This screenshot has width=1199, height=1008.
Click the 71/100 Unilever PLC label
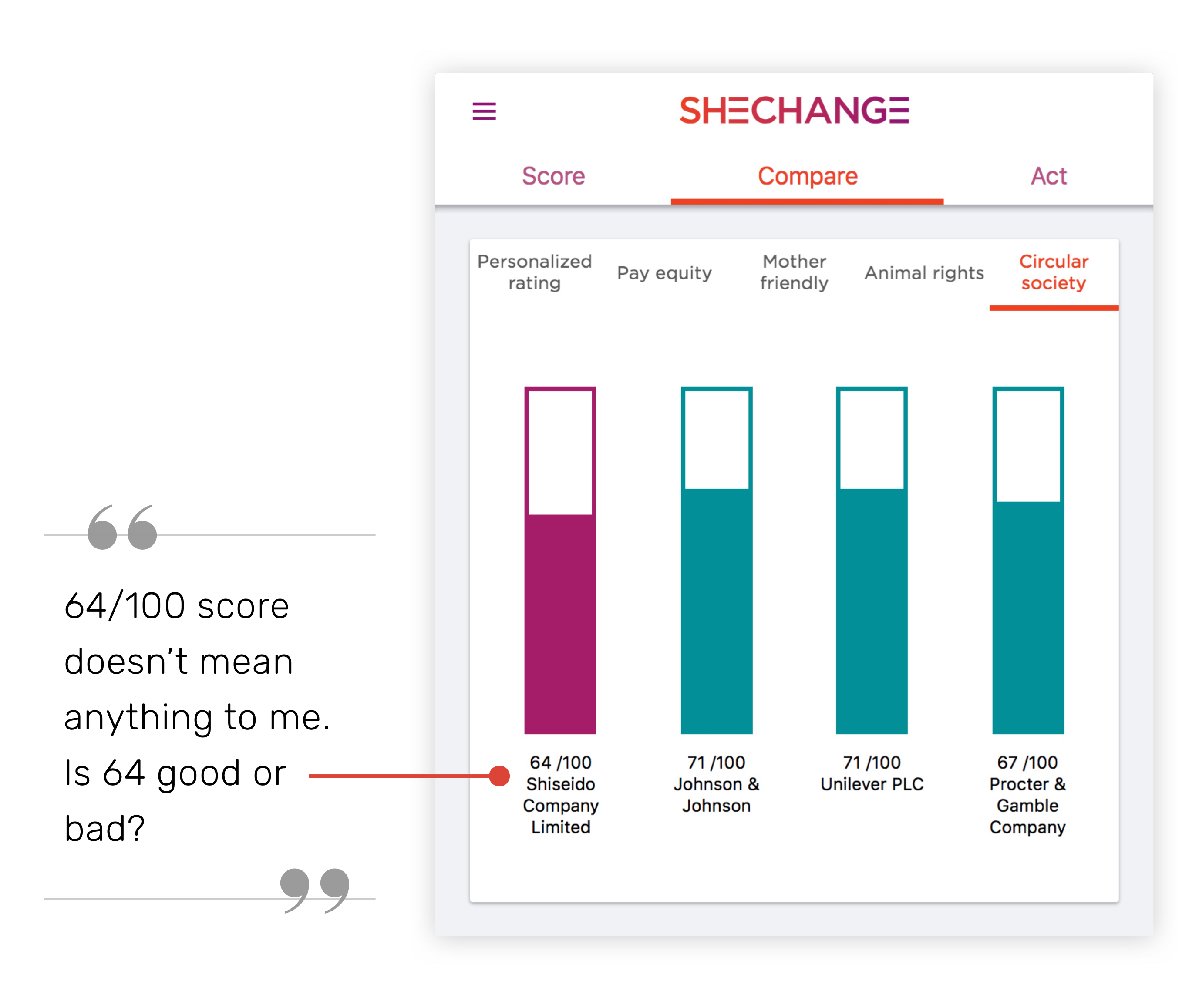click(x=872, y=773)
